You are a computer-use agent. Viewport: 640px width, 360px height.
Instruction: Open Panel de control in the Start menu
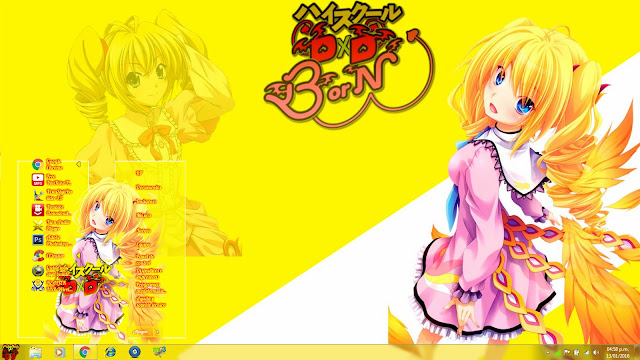click(145, 259)
